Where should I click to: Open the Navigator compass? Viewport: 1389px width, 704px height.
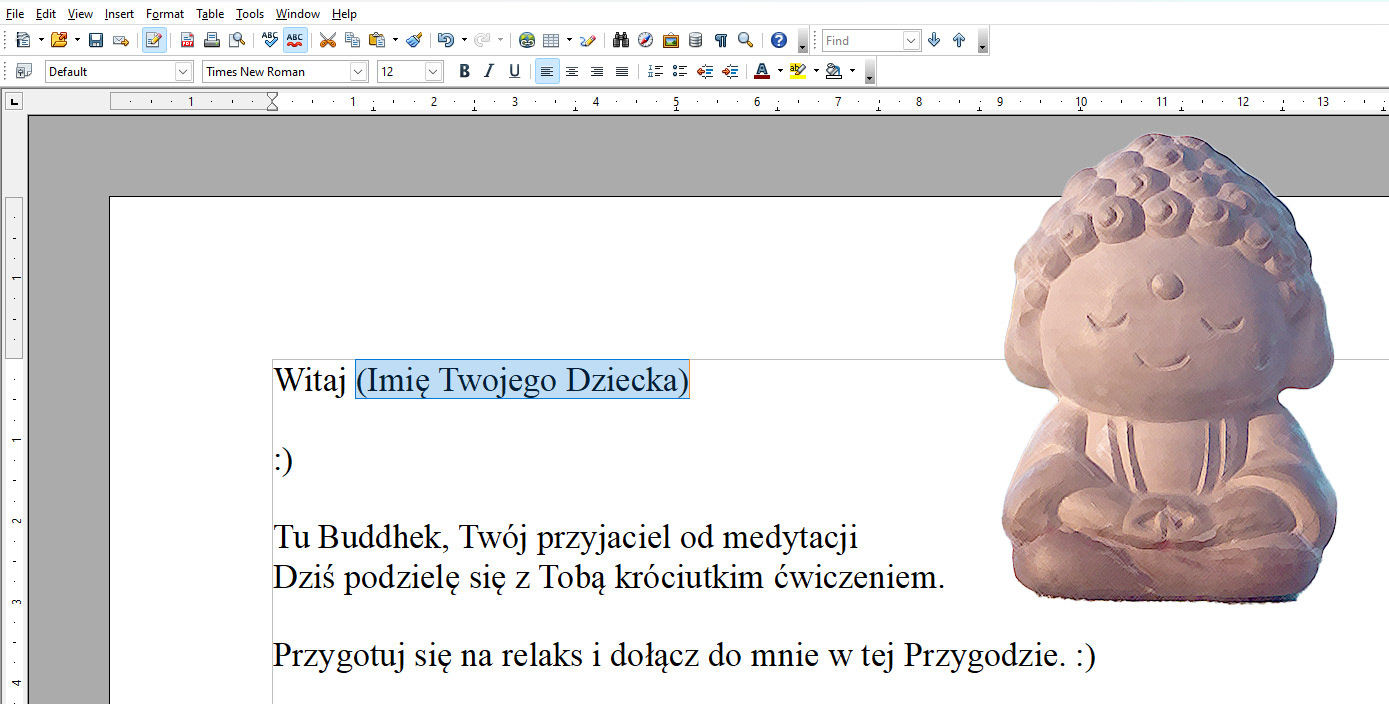pos(646,40)
